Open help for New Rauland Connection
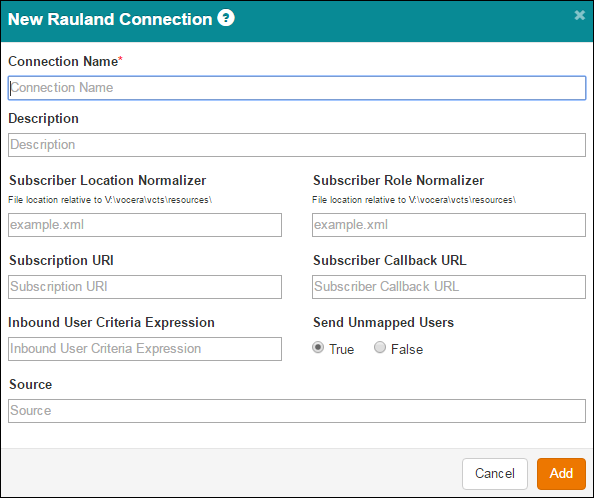 (x=226, y=18)
